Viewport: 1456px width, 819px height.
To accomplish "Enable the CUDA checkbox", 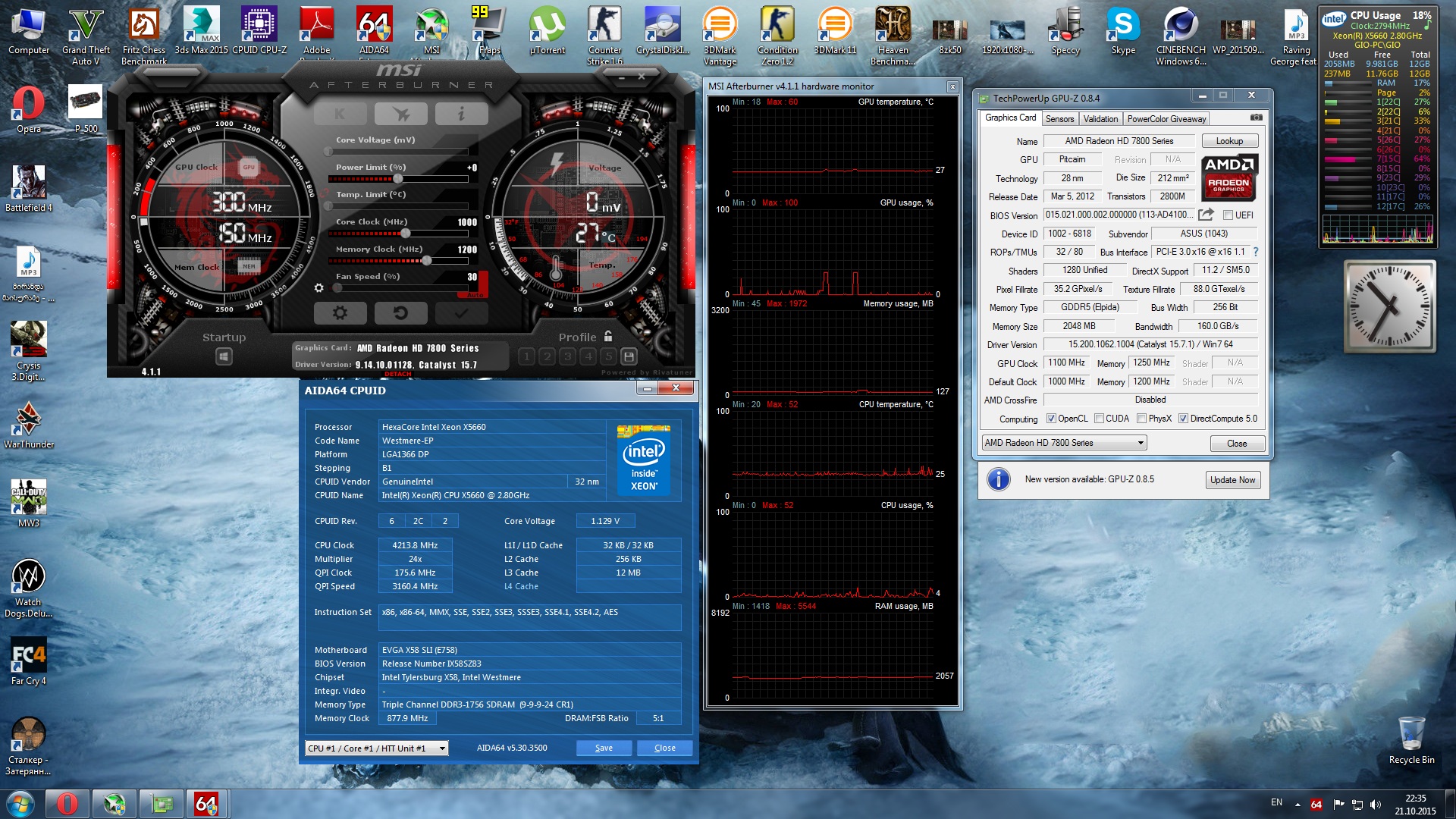I will tap(1099, 419).
